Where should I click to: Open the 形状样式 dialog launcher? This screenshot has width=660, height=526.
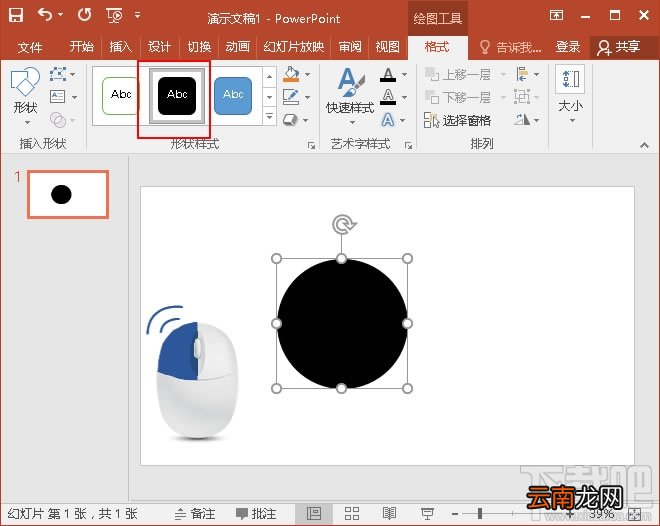[x=311, y=146]
